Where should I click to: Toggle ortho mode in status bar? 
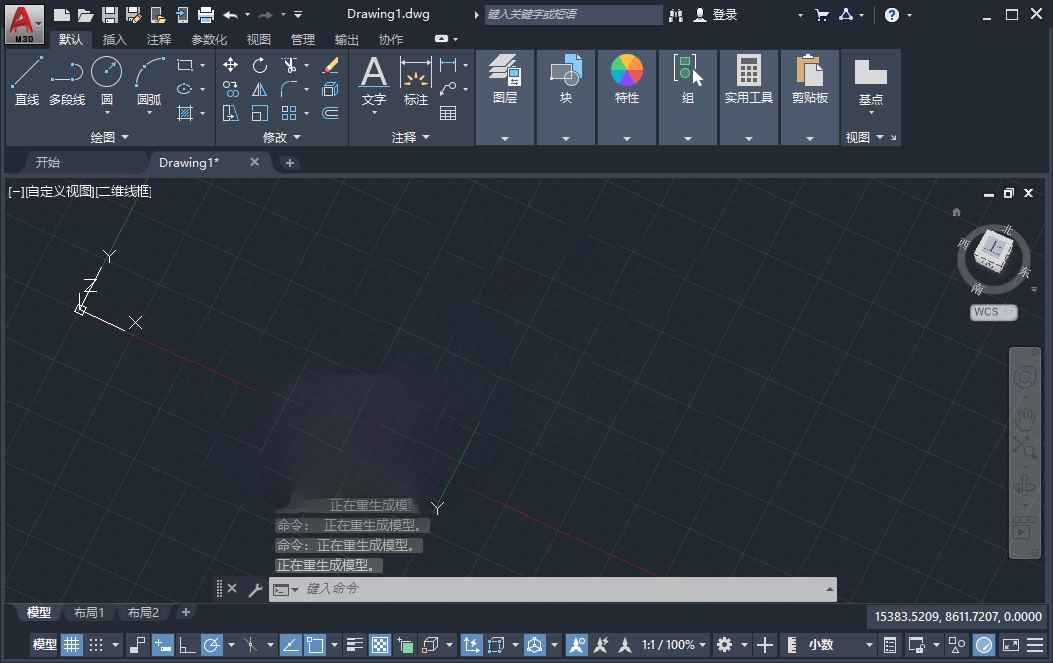pos(187,646)
